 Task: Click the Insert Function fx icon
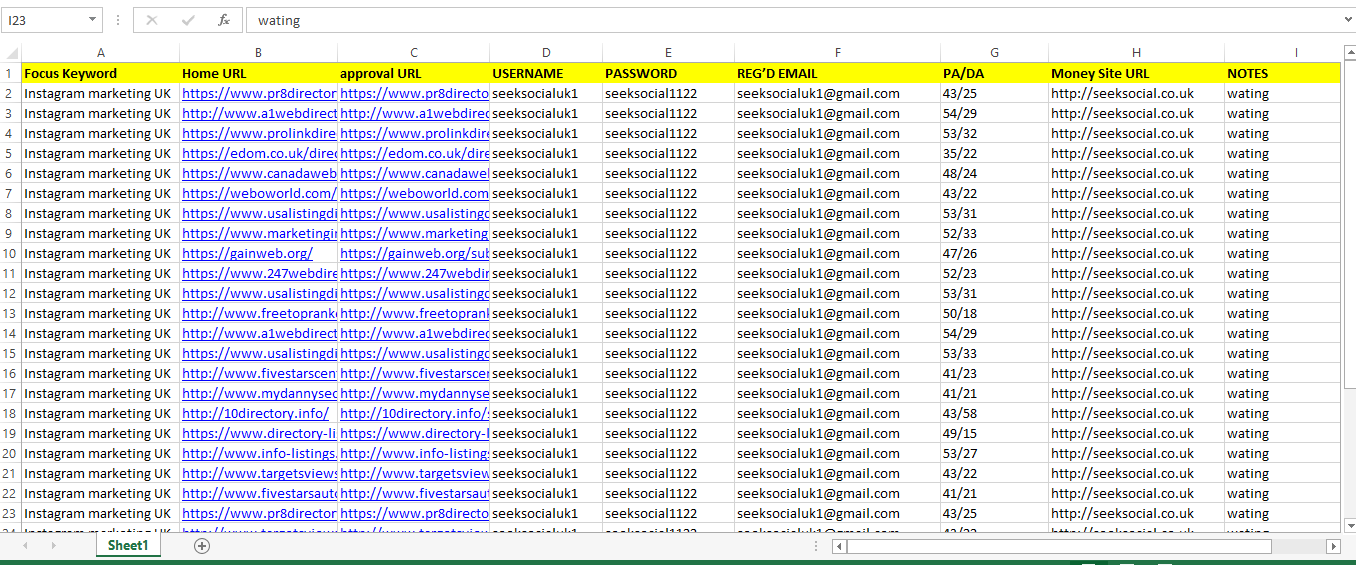(x=224, y=20)
